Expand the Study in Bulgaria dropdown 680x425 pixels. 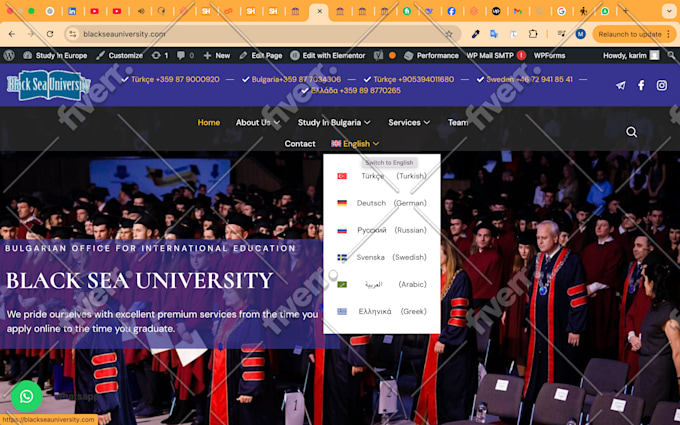click(334, 123)
